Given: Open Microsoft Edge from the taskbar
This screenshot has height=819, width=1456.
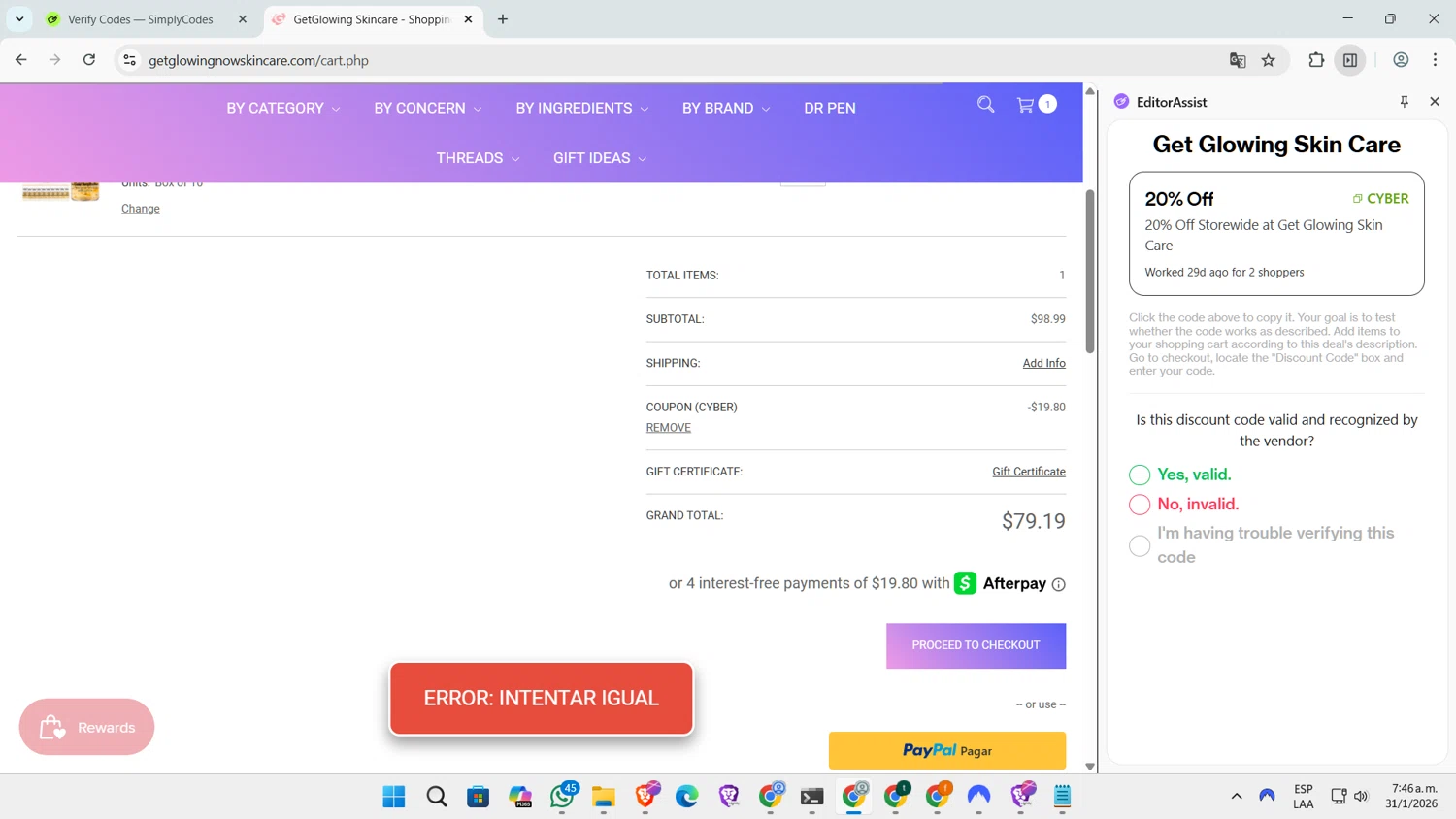Looking at the screenshot, I should 687,797.
